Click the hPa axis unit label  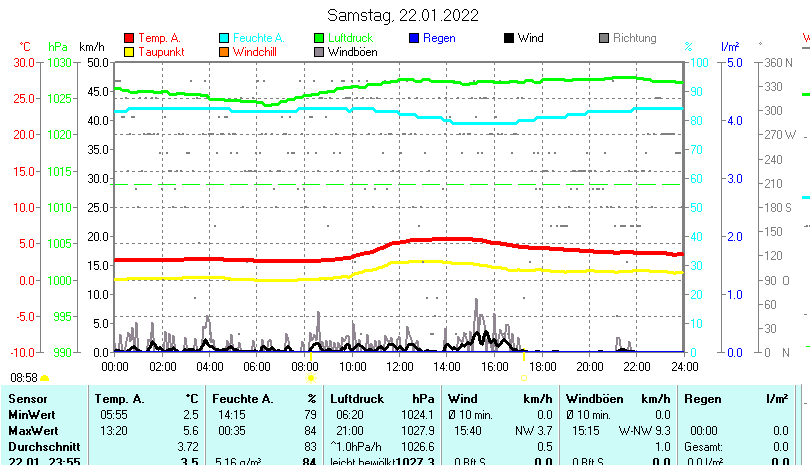(58, 47)
